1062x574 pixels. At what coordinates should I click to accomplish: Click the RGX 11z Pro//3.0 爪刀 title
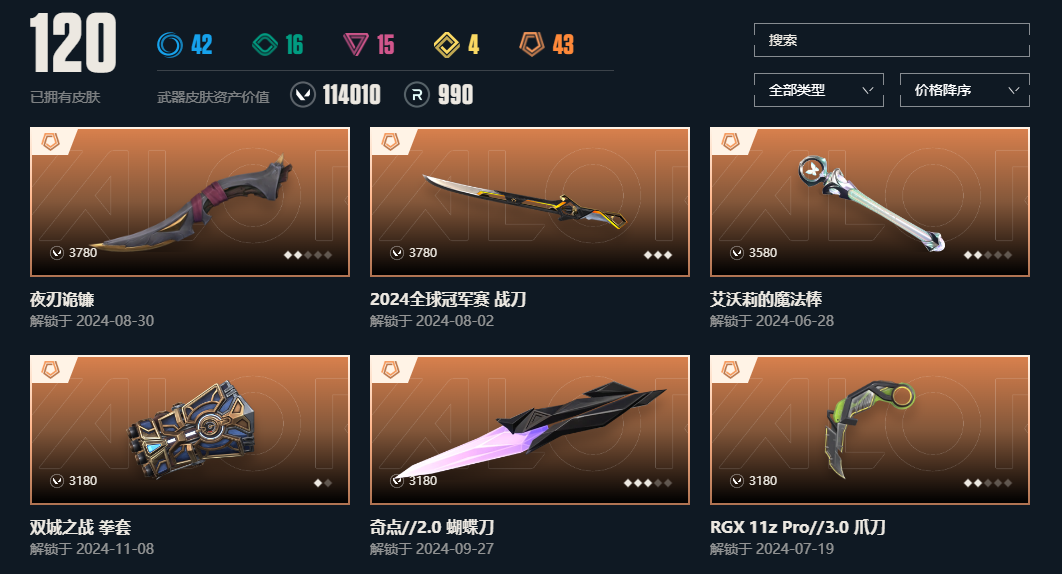point(798,527)
